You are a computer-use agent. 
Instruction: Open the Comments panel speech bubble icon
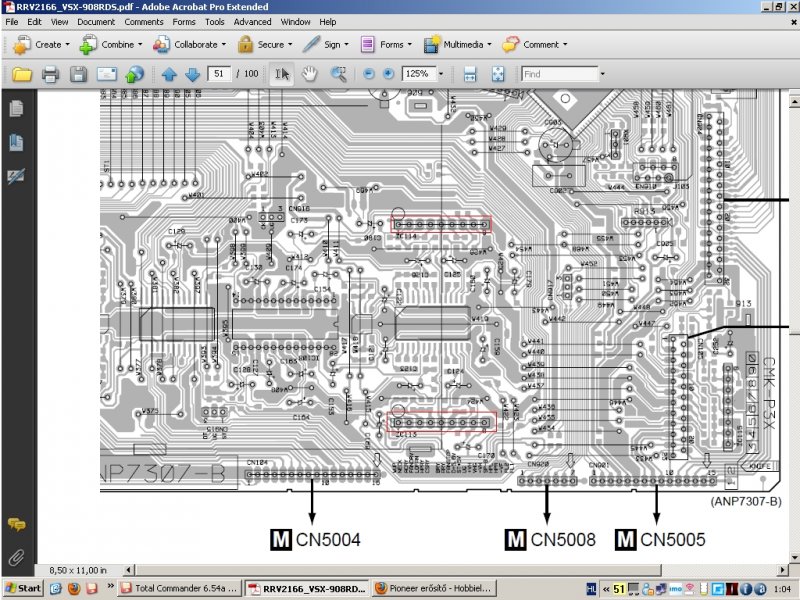pyautogui.click(x=16, y=524)
